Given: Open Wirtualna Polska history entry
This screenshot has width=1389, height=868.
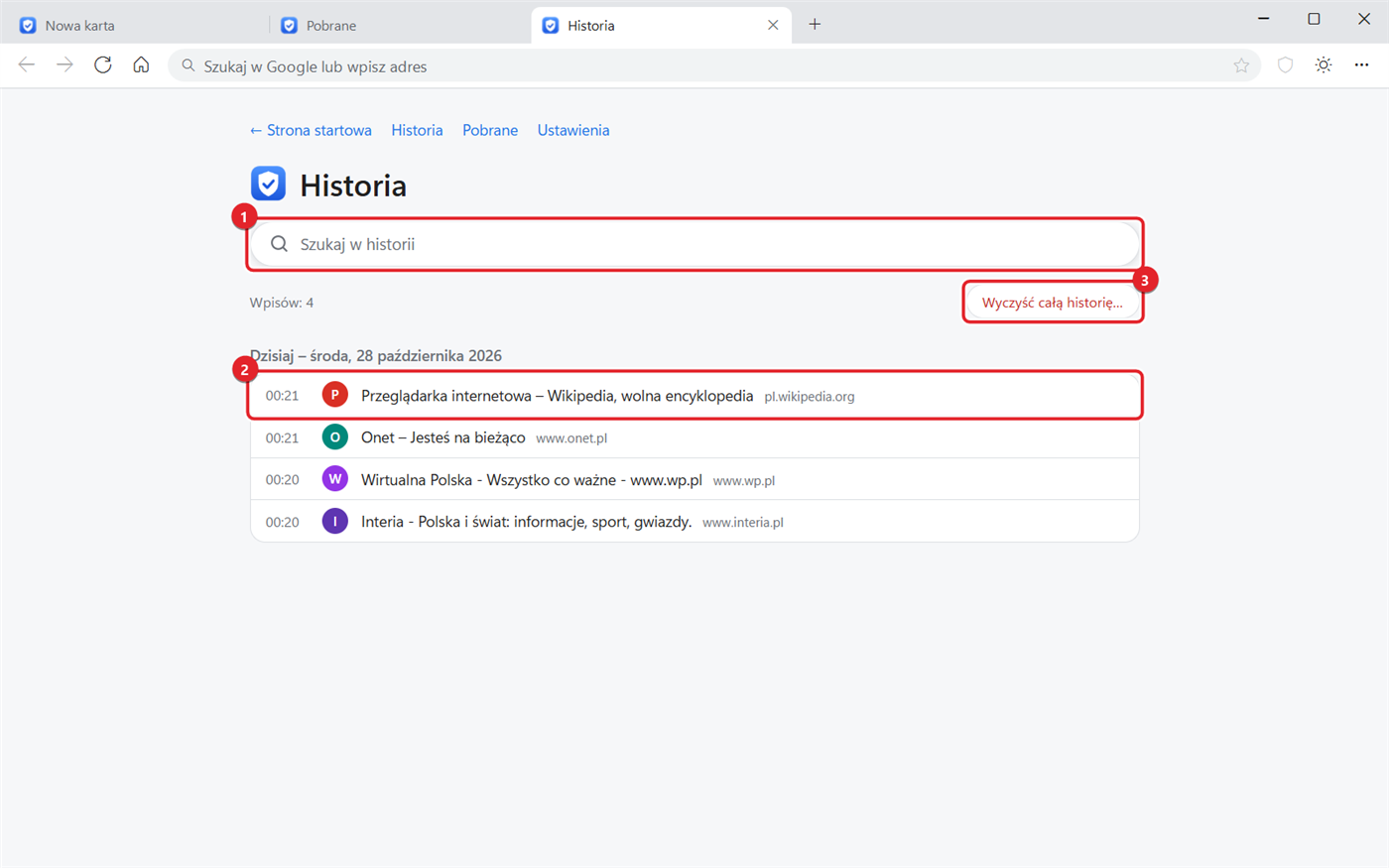Looking at the screenshot, I should click(694, 479).
